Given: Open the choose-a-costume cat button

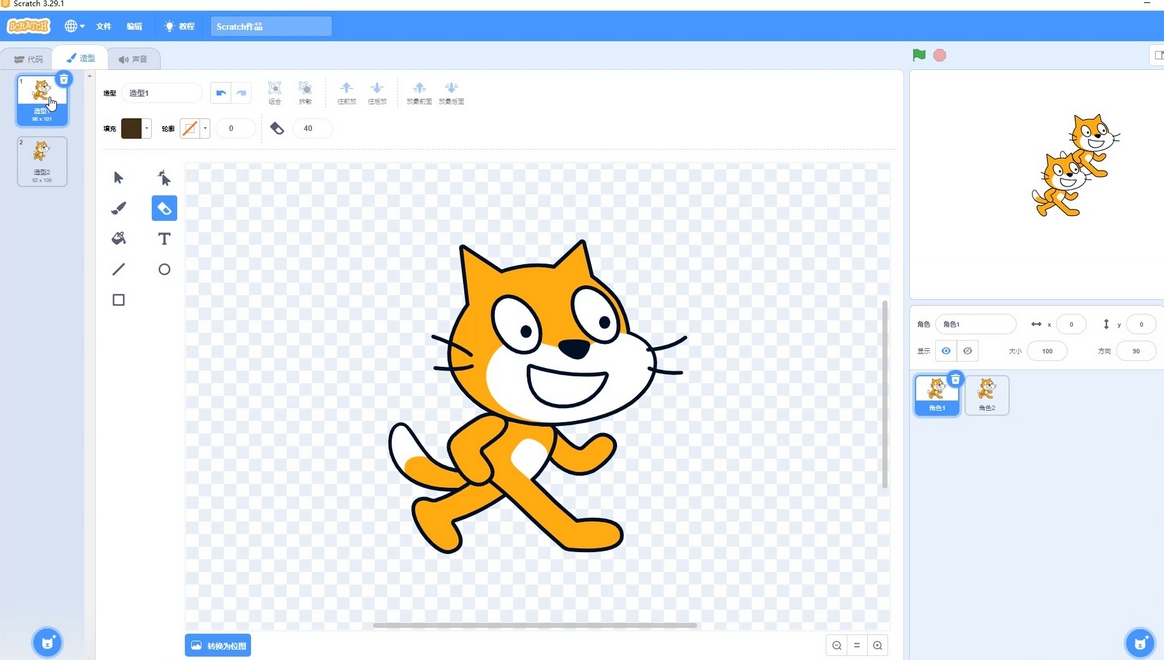Looking at the screenshot, I should [x=48, y=642].
